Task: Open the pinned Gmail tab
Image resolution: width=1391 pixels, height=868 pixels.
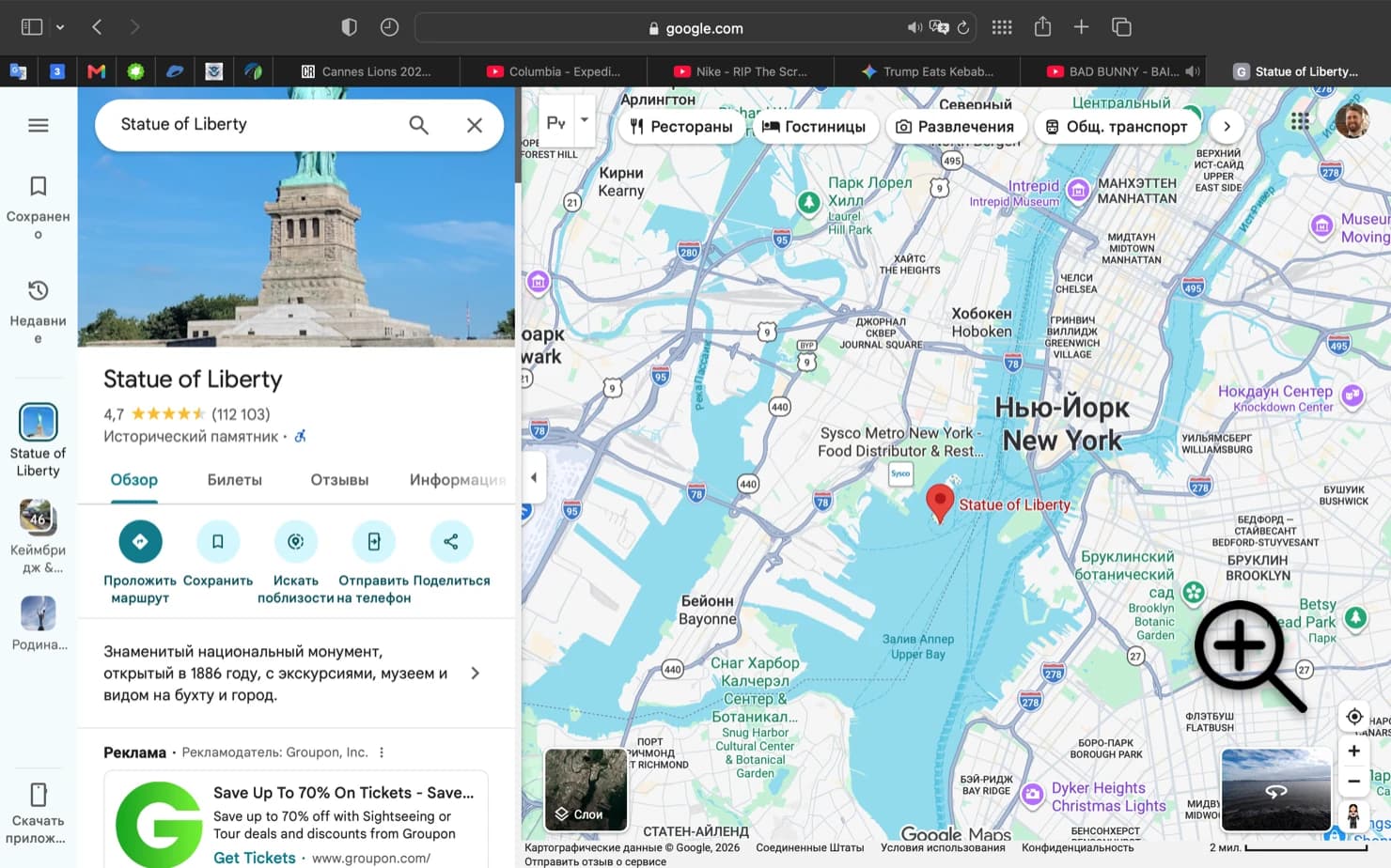Action: tap(96, 71)
